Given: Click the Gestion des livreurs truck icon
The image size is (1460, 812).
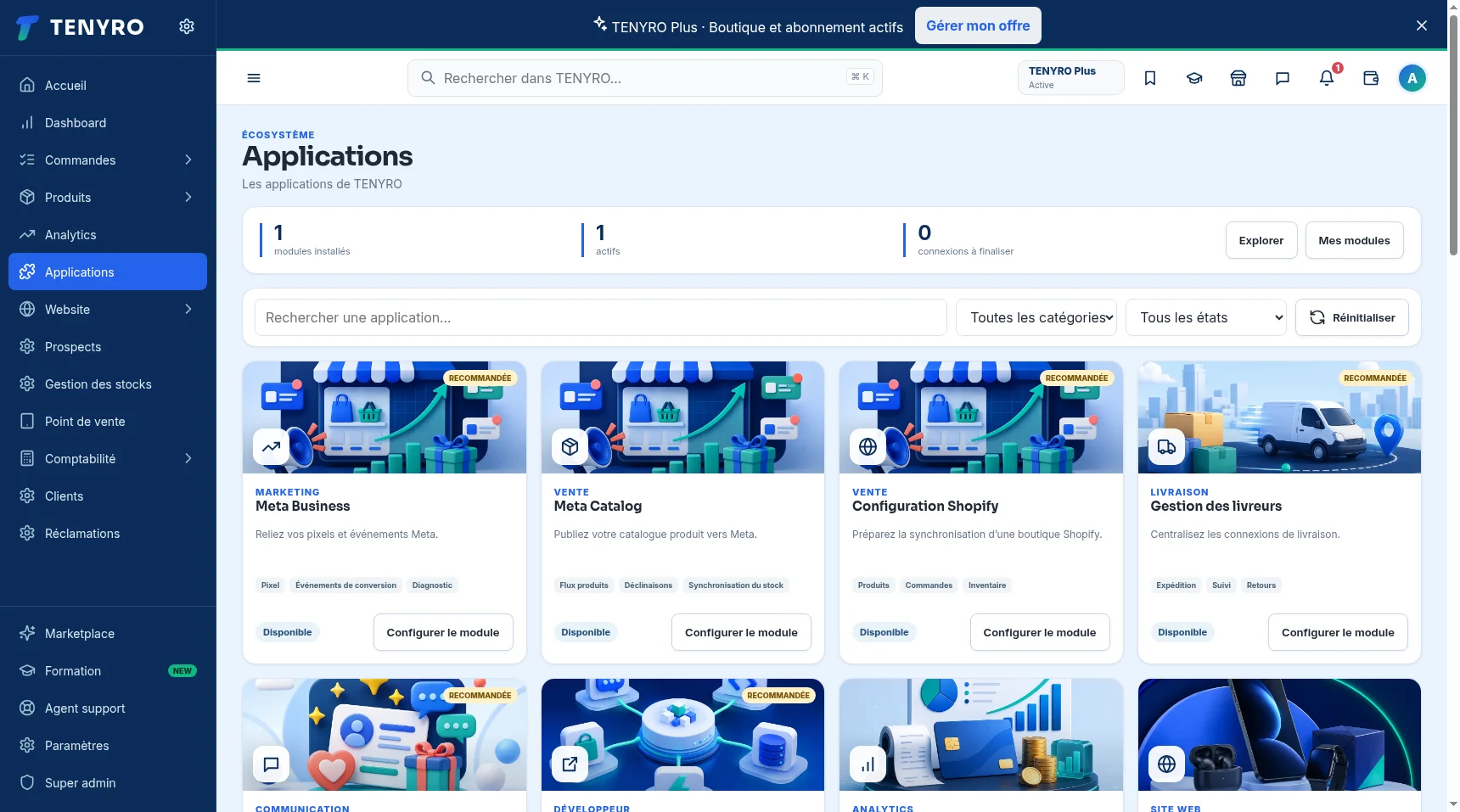Looking at the screenshot, I should [x=1166, y=447].
